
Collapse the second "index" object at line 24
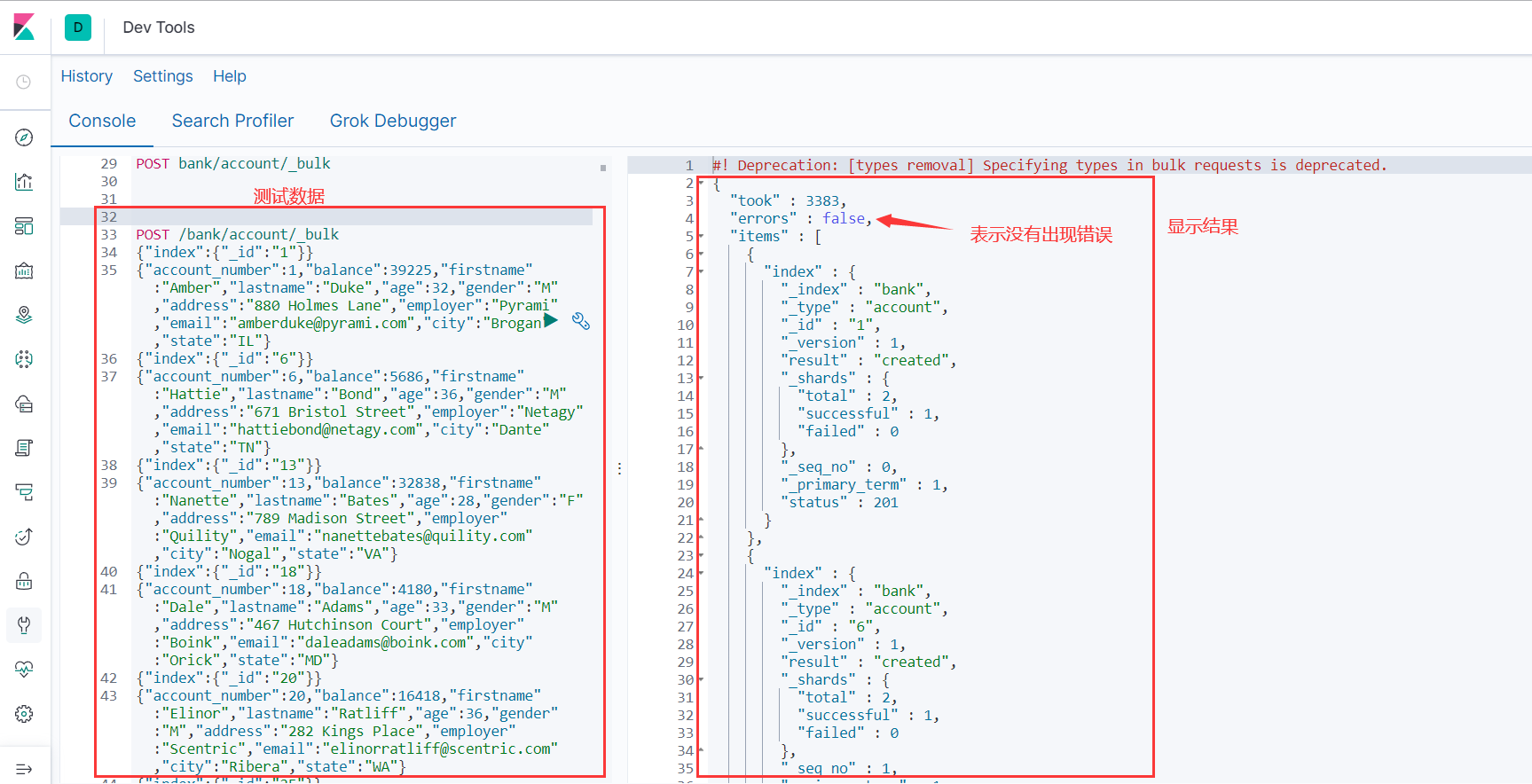(x=701, y=573)
